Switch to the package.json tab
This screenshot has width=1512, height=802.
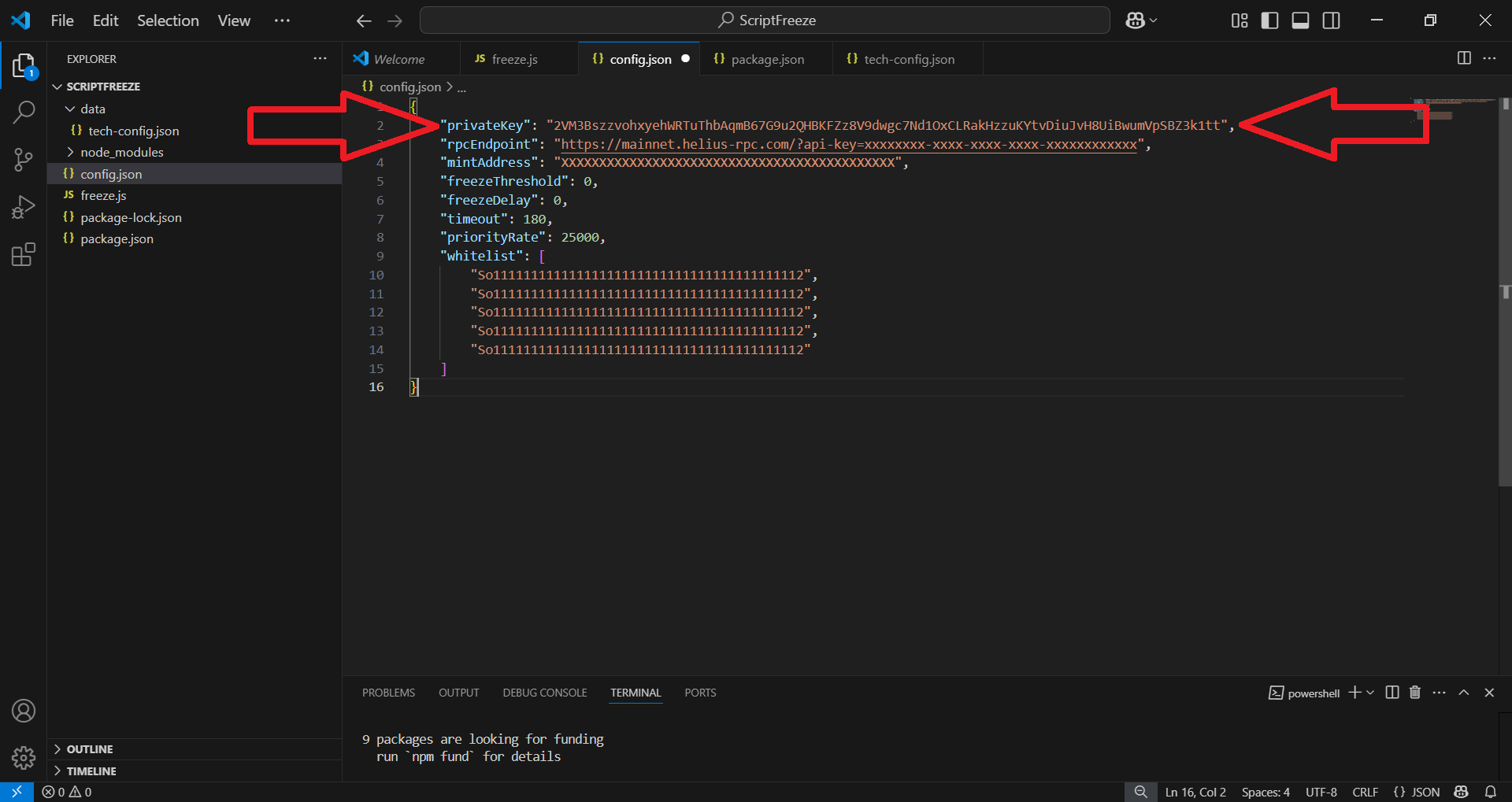pos(766,59)
